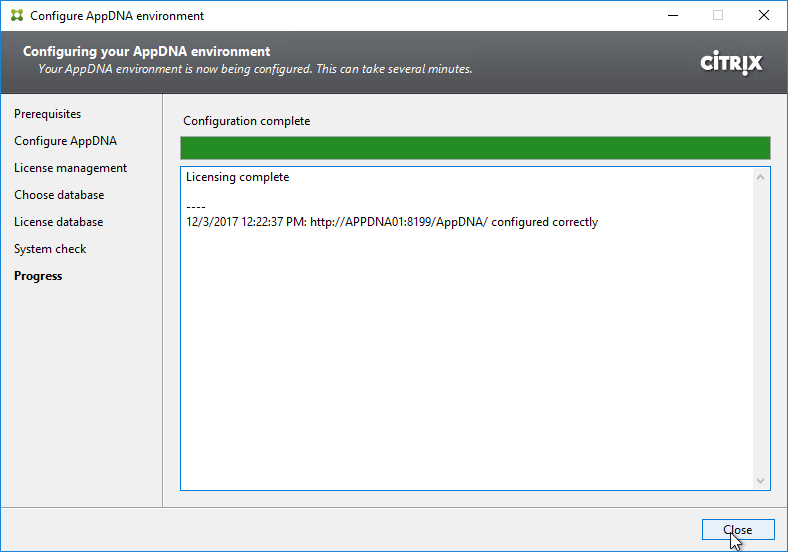Click the Configuration complete status label
788x552 pixels.
coord(246,121)
